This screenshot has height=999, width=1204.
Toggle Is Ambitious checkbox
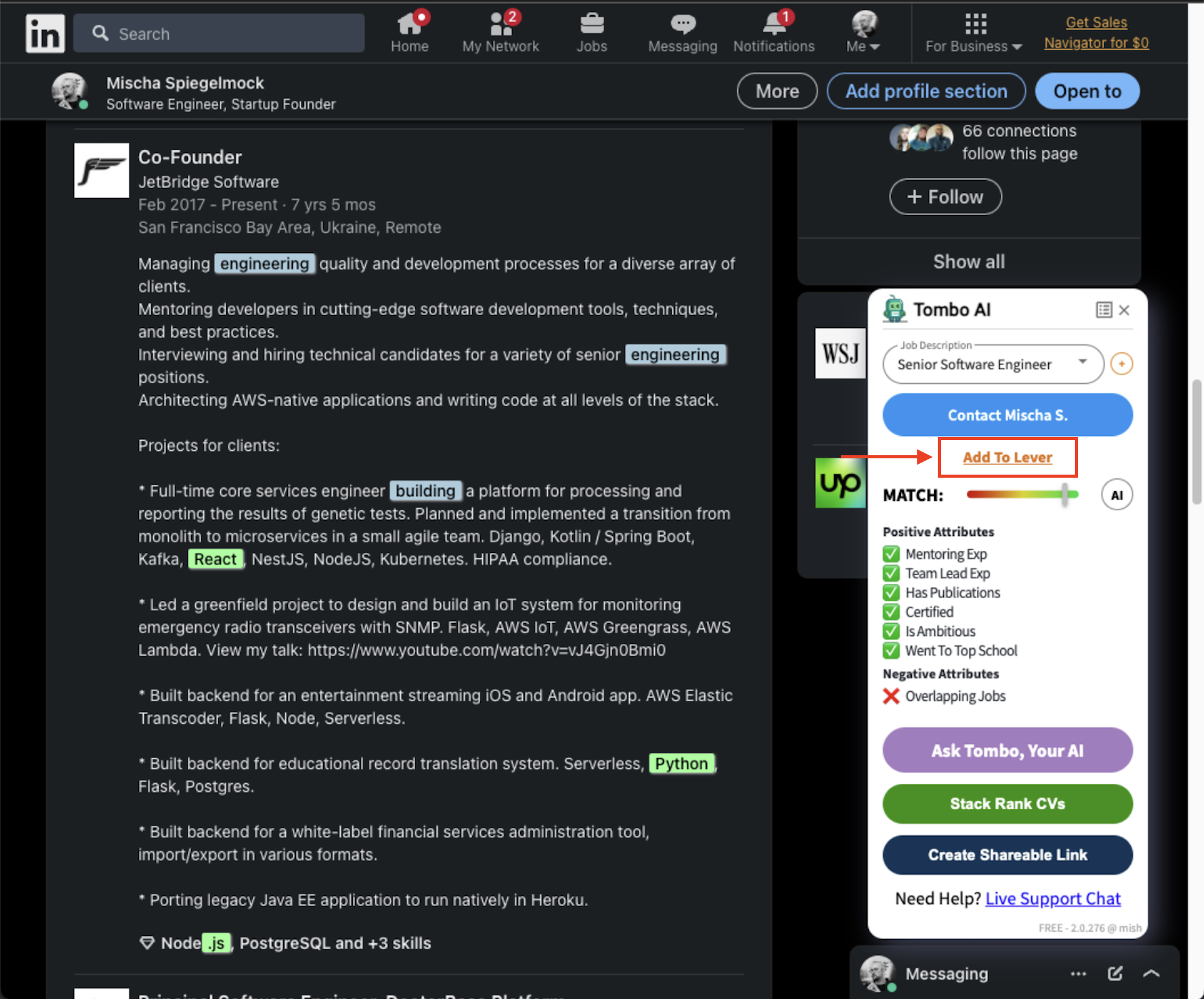(x=891, y=632)
